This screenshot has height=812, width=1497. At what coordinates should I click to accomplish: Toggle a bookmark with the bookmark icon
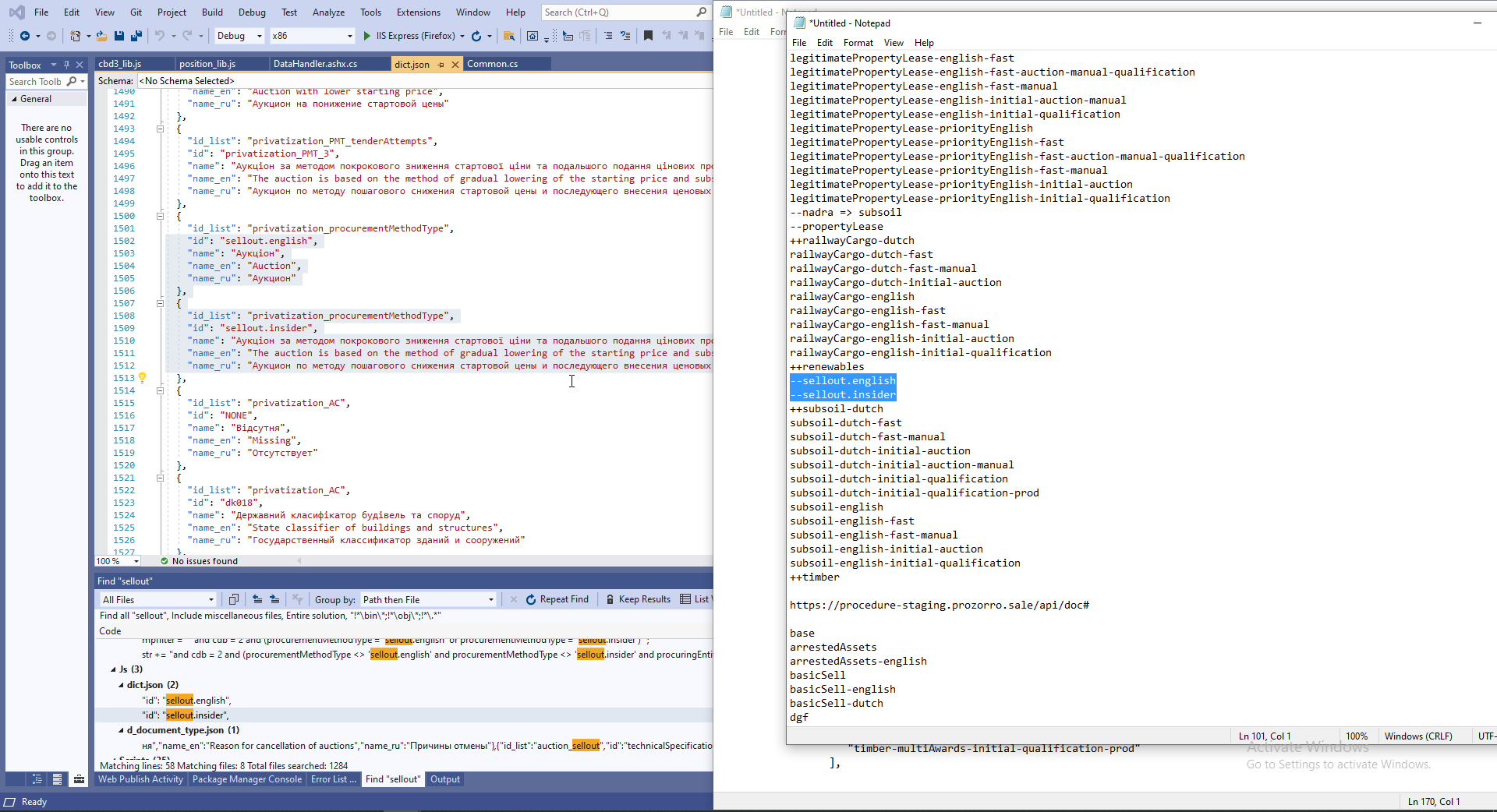coord(648,36)
